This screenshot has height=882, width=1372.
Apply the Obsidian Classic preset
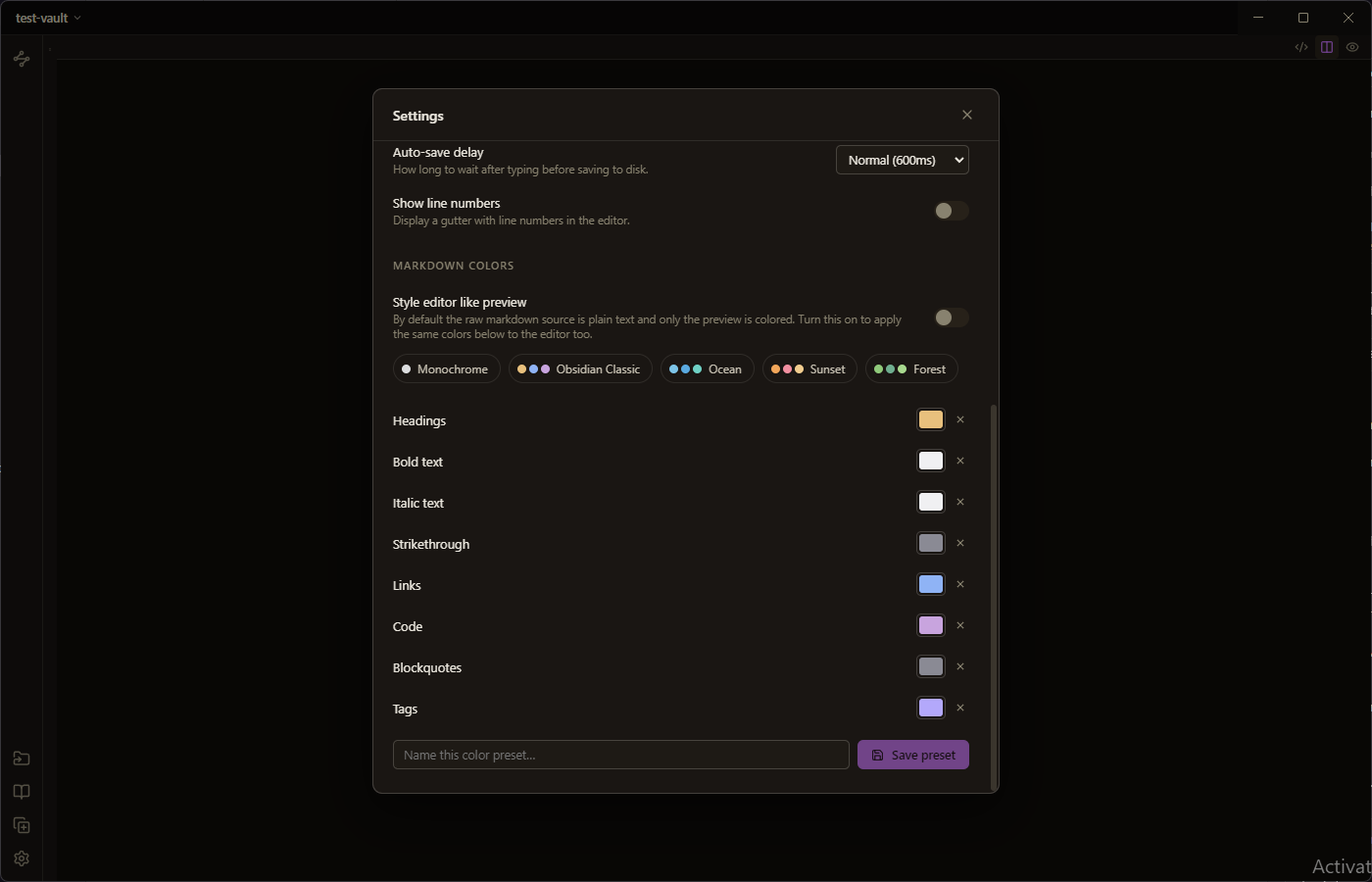tap(580, 368)
